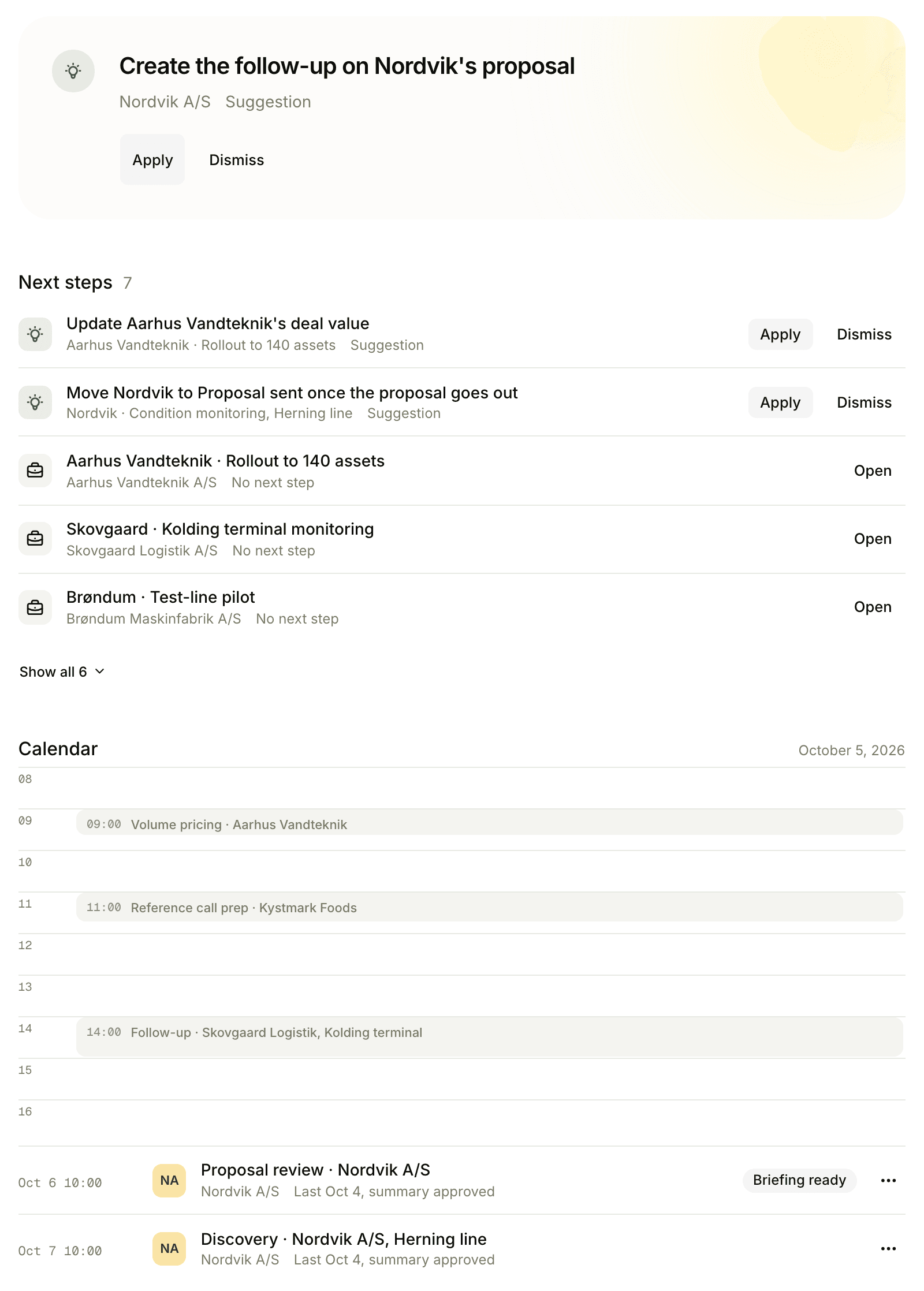Dismiss the Nordvik proposal follow-up suggestion
This screenshot has height=1291, width=924.
237,160
